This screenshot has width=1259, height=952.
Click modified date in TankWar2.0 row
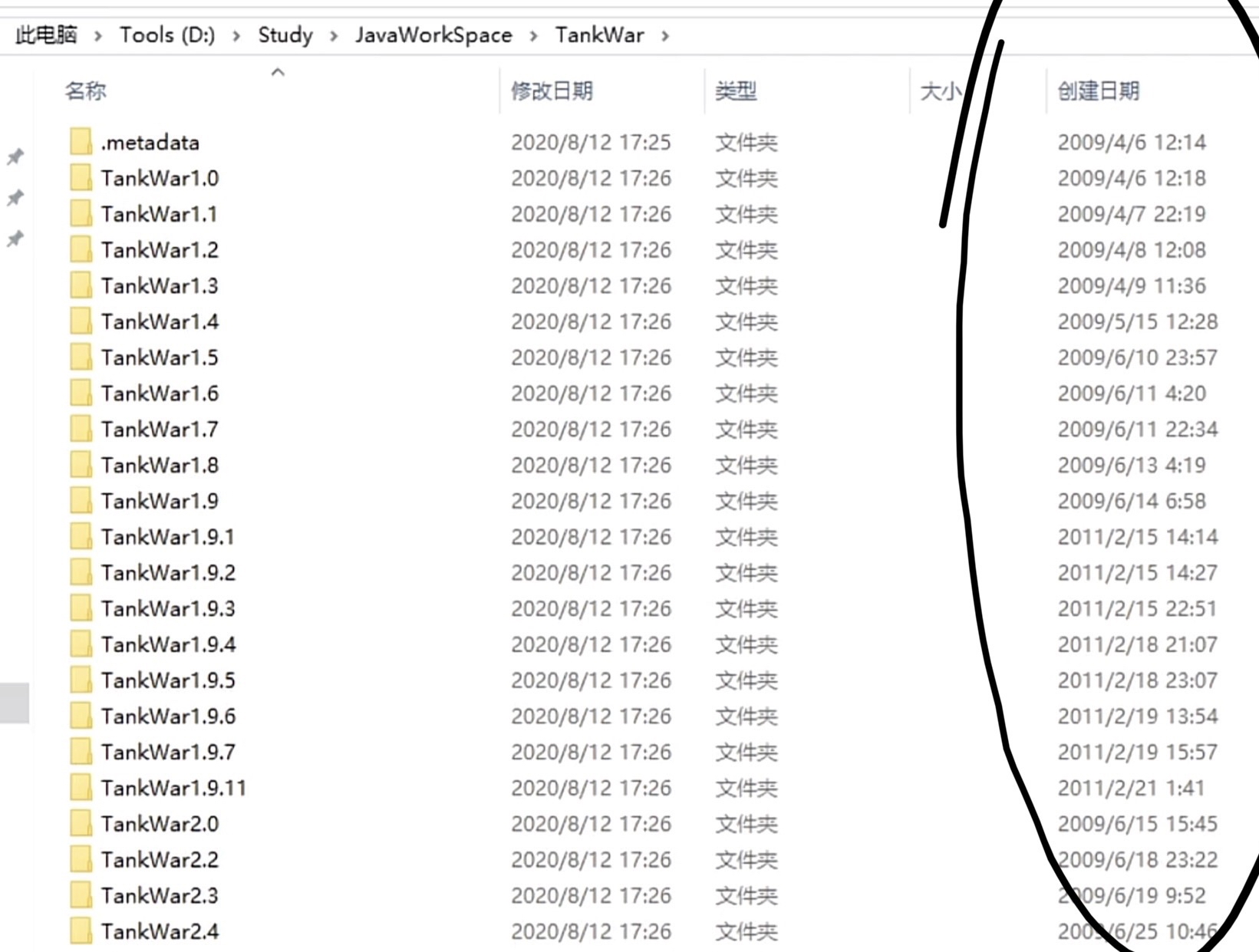pos(591,823)
